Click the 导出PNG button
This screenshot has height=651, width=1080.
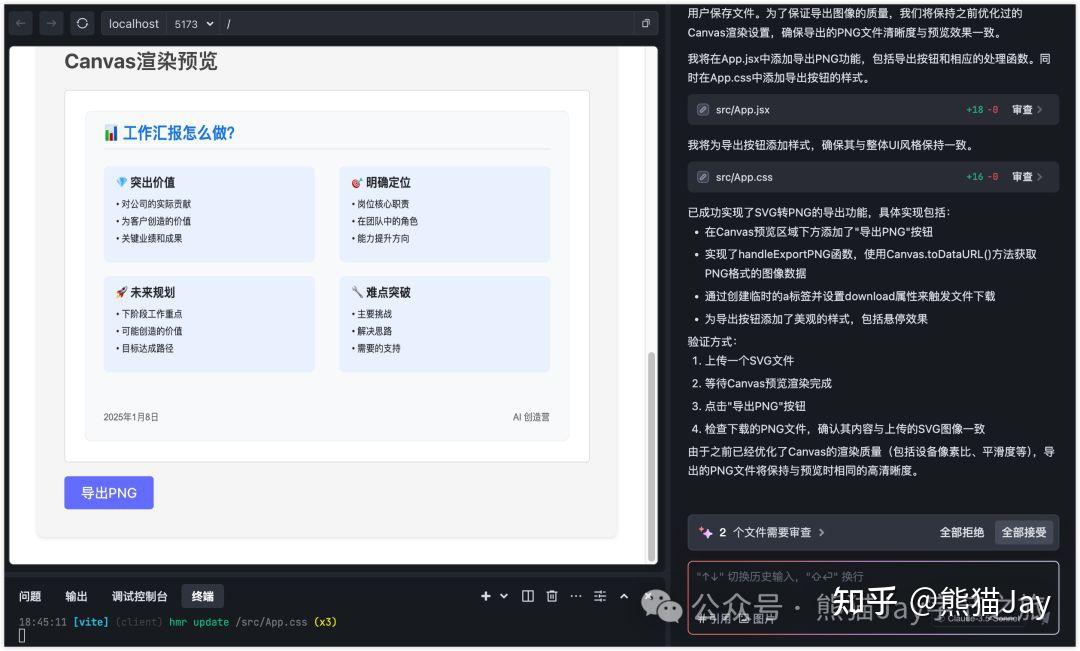109,492
